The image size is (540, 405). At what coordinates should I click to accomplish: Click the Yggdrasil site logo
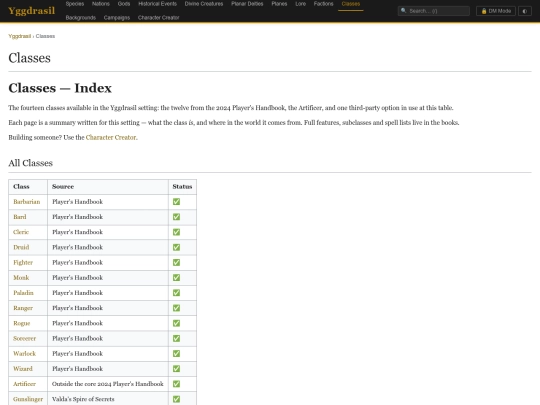point(31,11)
